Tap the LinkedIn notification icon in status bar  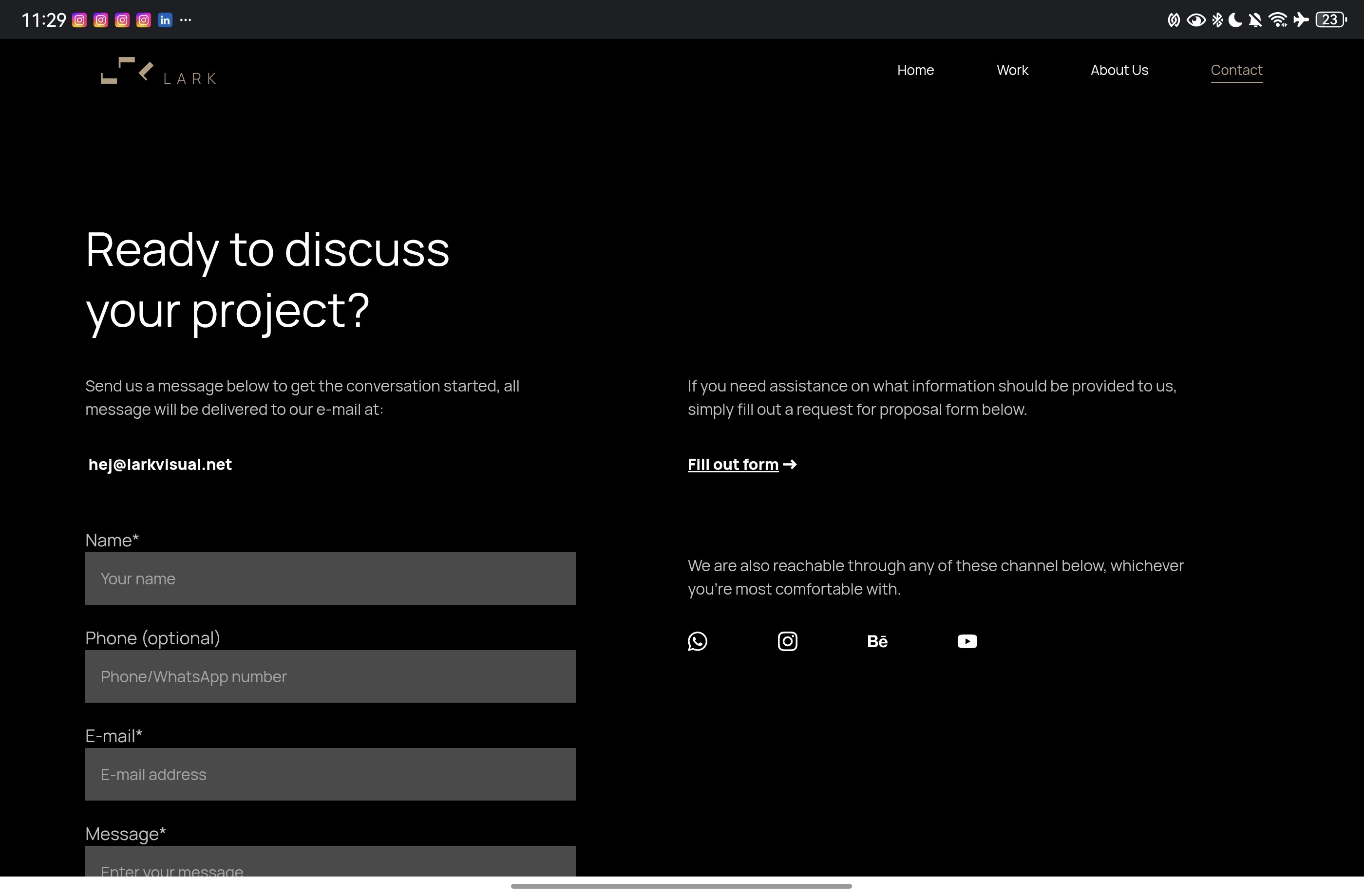pyautogui.click(x=165, y=20)
